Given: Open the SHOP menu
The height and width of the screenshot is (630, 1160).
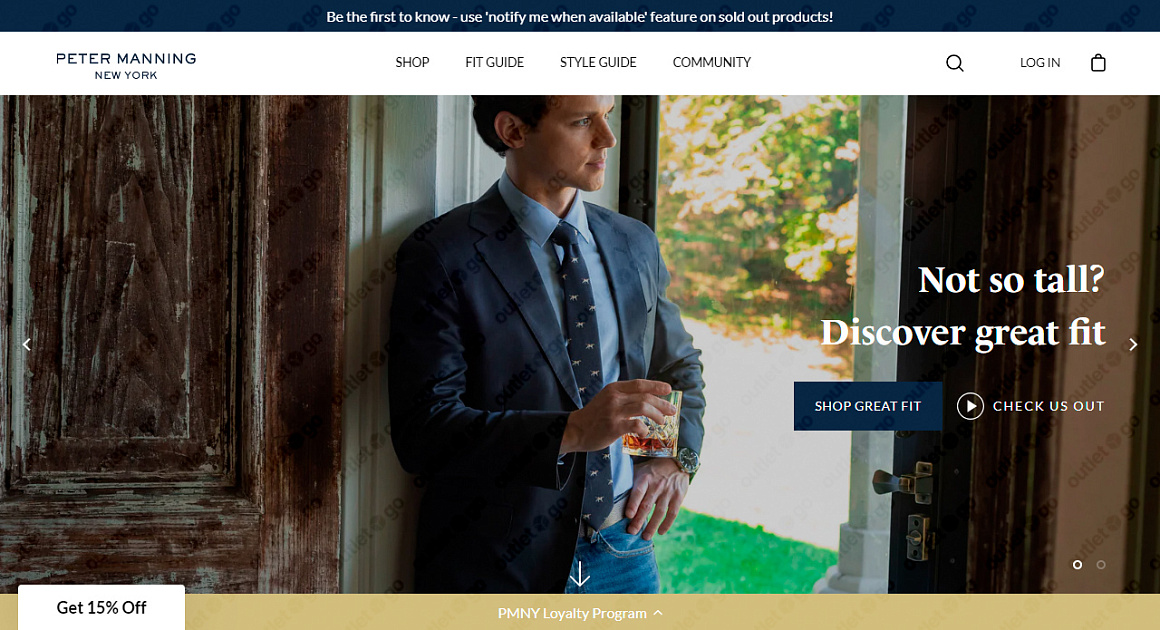Looking at the screenshot, I should click(x=412, y=63).
